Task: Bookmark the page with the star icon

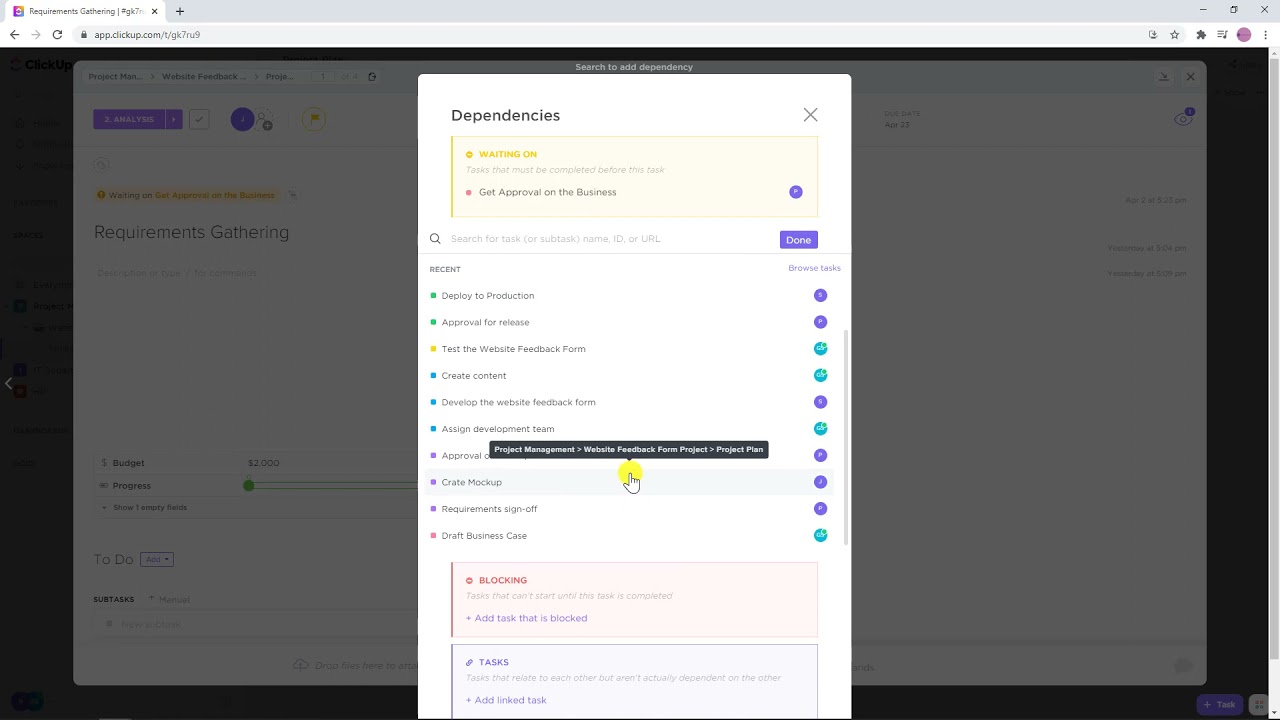Action: point(1174,34)
